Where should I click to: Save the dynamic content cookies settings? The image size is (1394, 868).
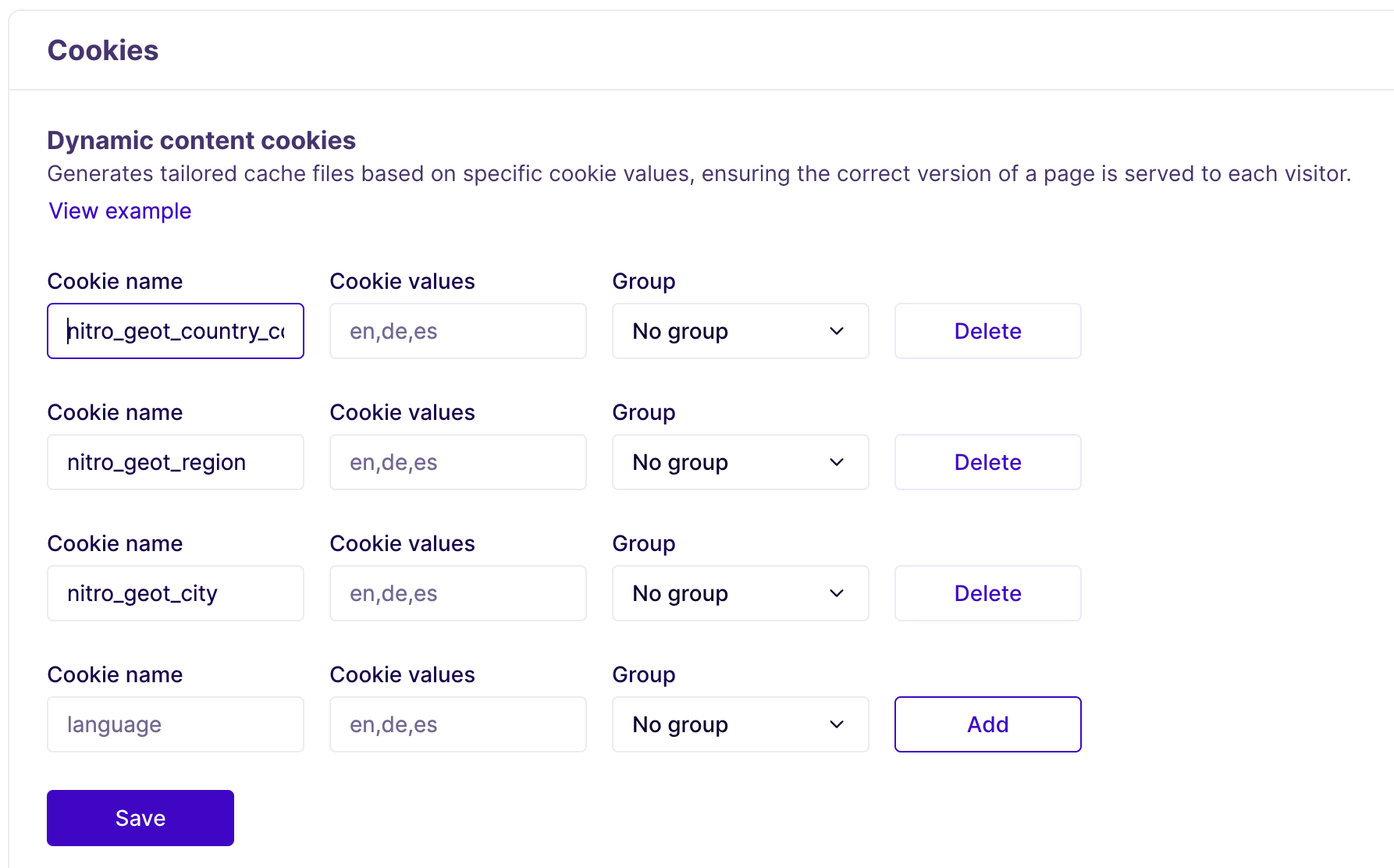[140, 817]
